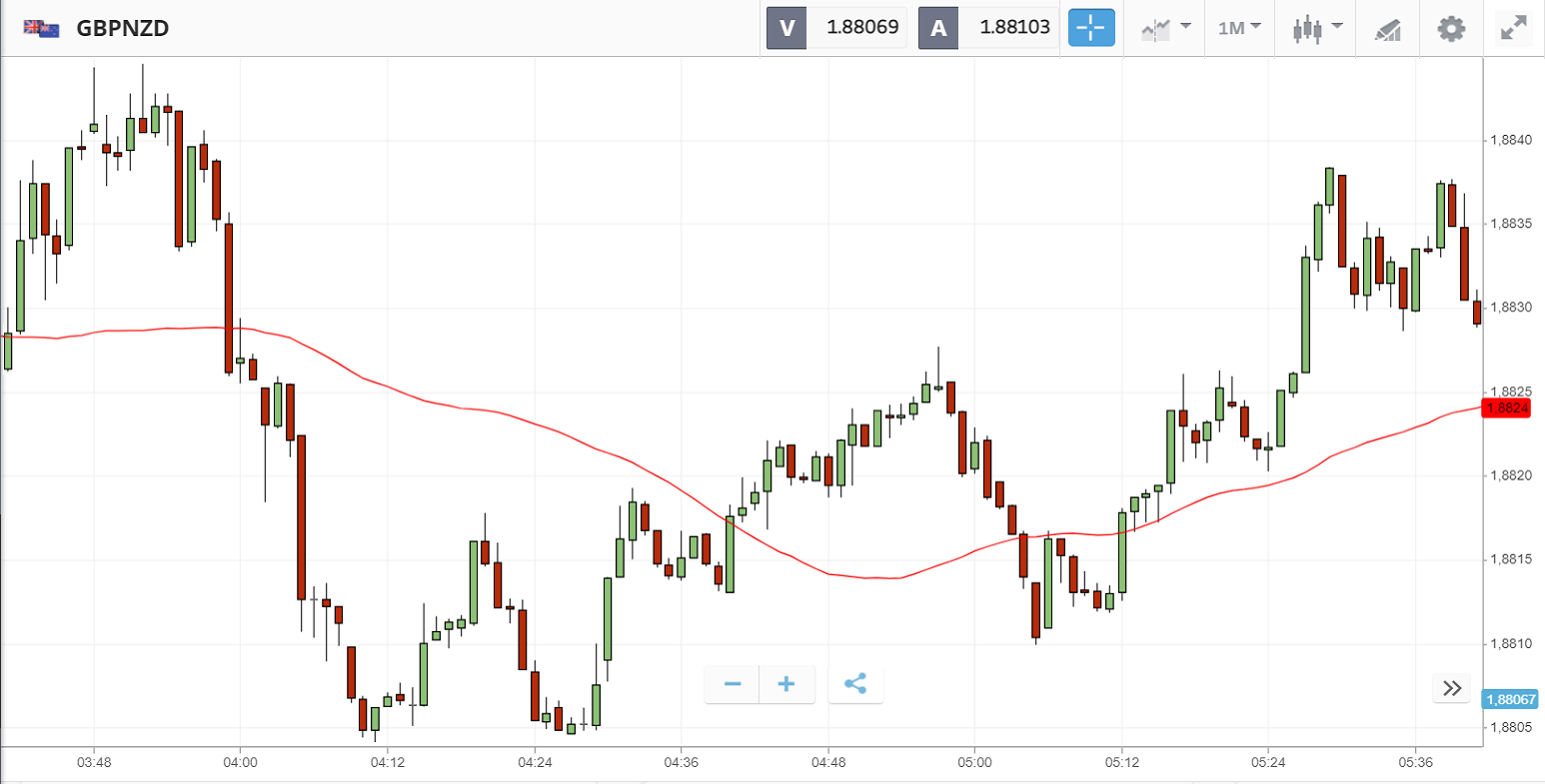Click the blue 1,88067 current price label
The image size is (1545, 784).
pyautogui.click(x=1511, y=699)
